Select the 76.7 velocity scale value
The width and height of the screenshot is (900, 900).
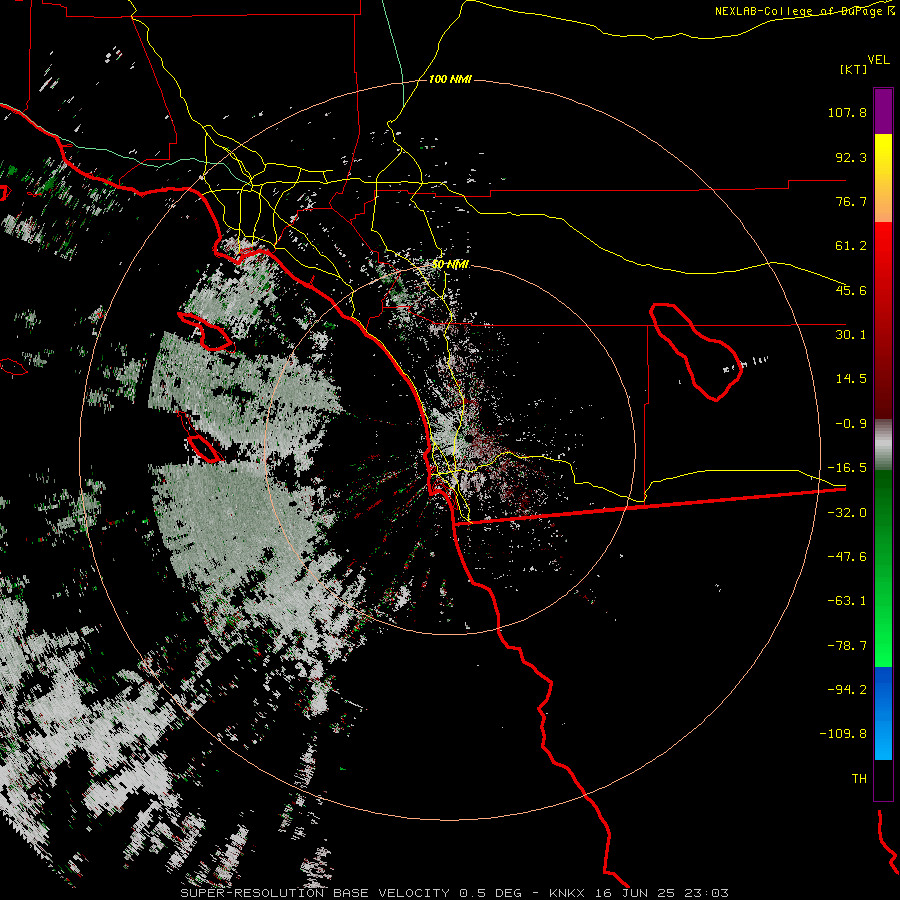pyautogui.click(x=851, y=201)
